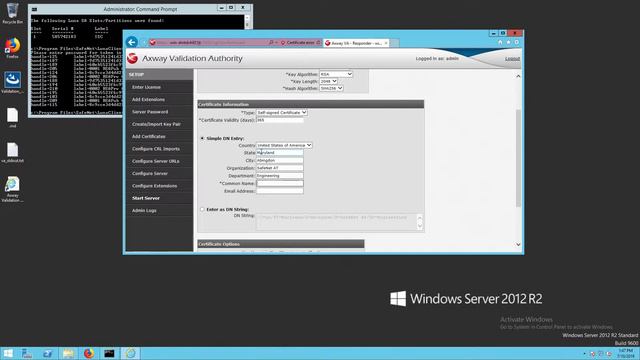
Task: Click the Common Name input field
Action: tap(280, 183)
